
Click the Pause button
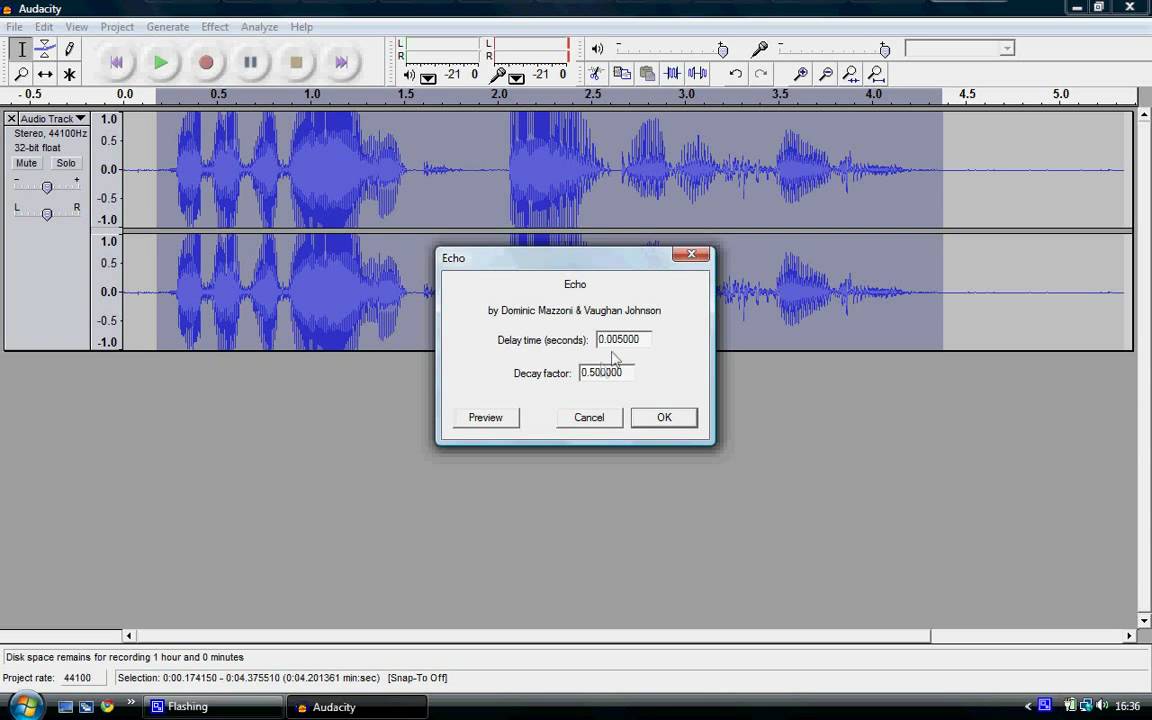(x=251, y=62)
